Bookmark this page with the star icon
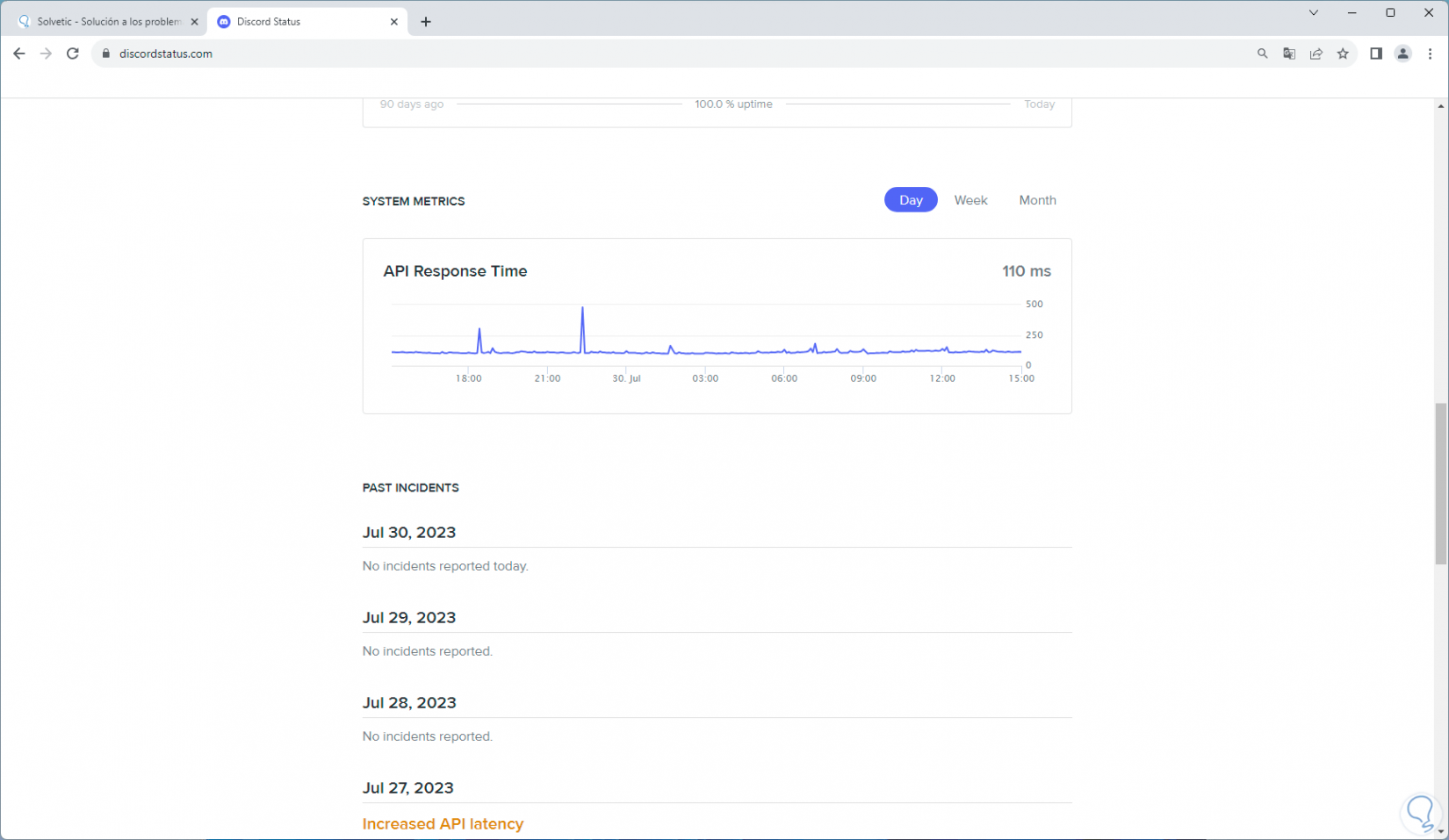Viewport: 1449px width, 840px height. [1343, 54]
